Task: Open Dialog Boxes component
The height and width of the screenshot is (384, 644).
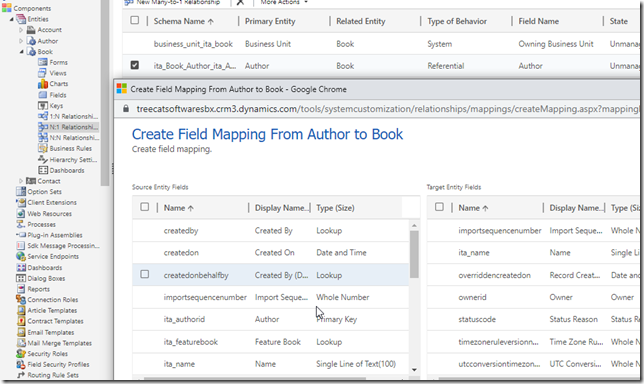Action: click(40, 278)
